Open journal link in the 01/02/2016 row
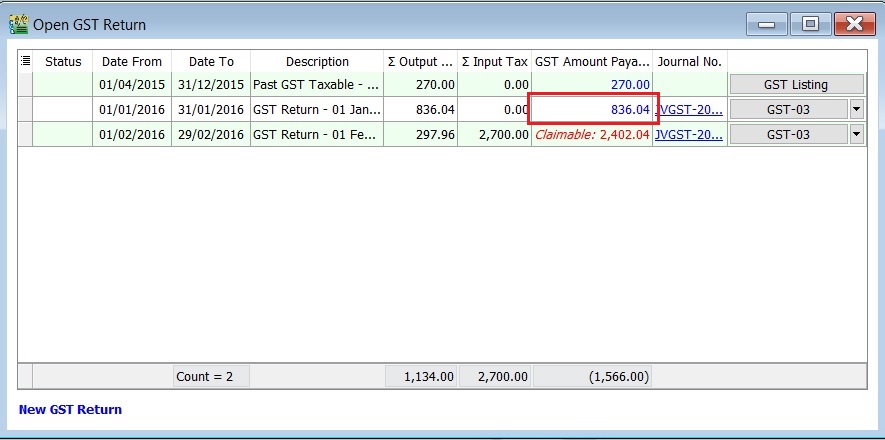Screen dimensions: 885x440 click(x=689, y=134)
